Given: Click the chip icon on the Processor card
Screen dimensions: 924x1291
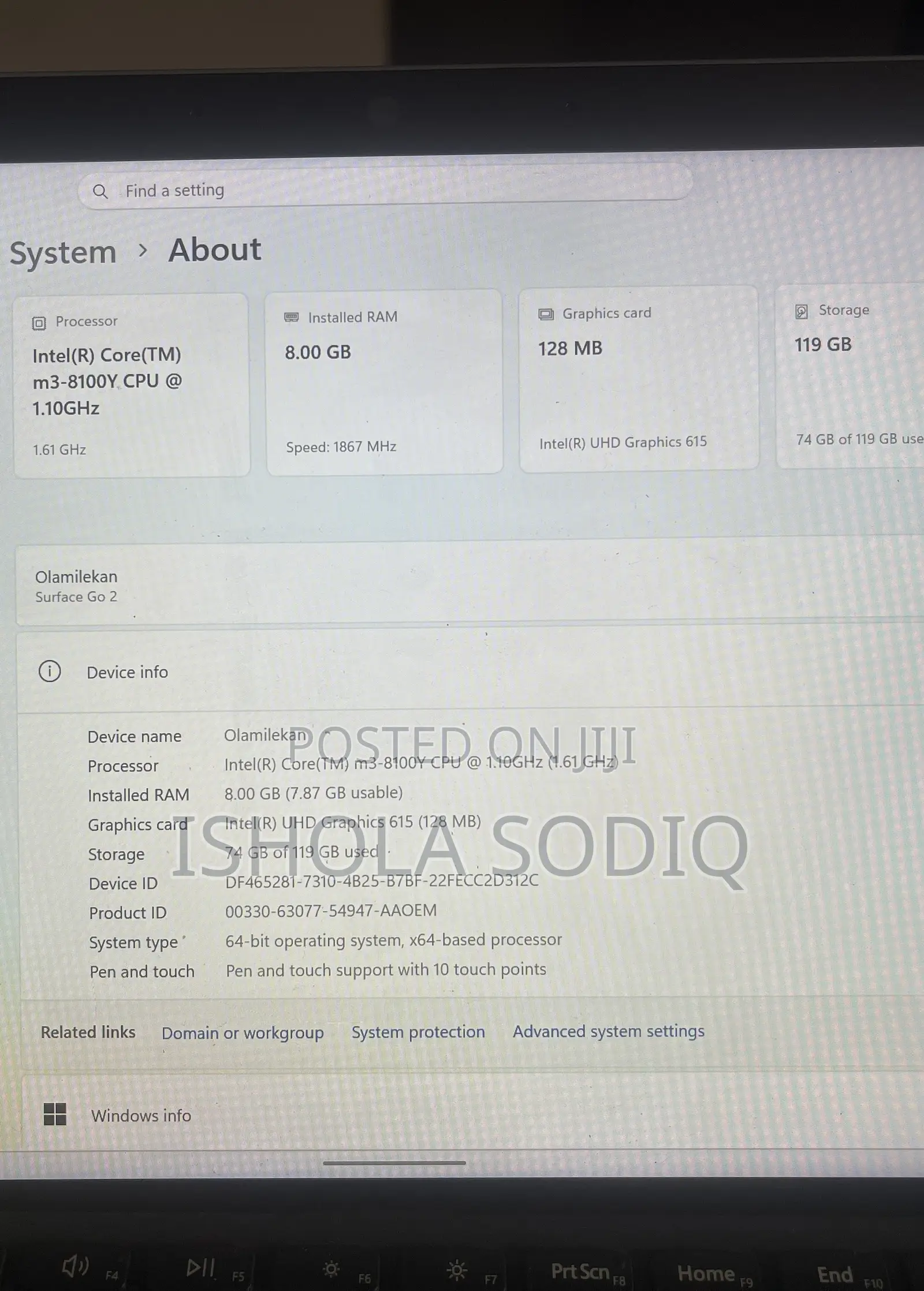Looking at the screenshot, I should point(39,323).
